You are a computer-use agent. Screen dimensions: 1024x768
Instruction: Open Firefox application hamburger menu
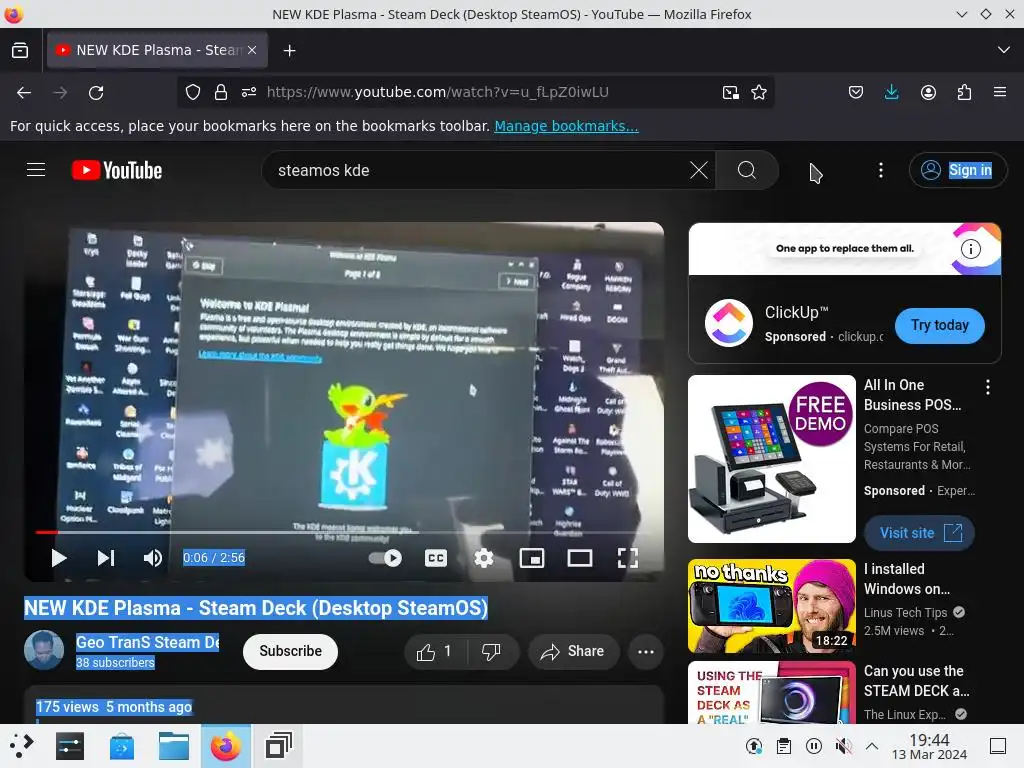point(1000,92)
